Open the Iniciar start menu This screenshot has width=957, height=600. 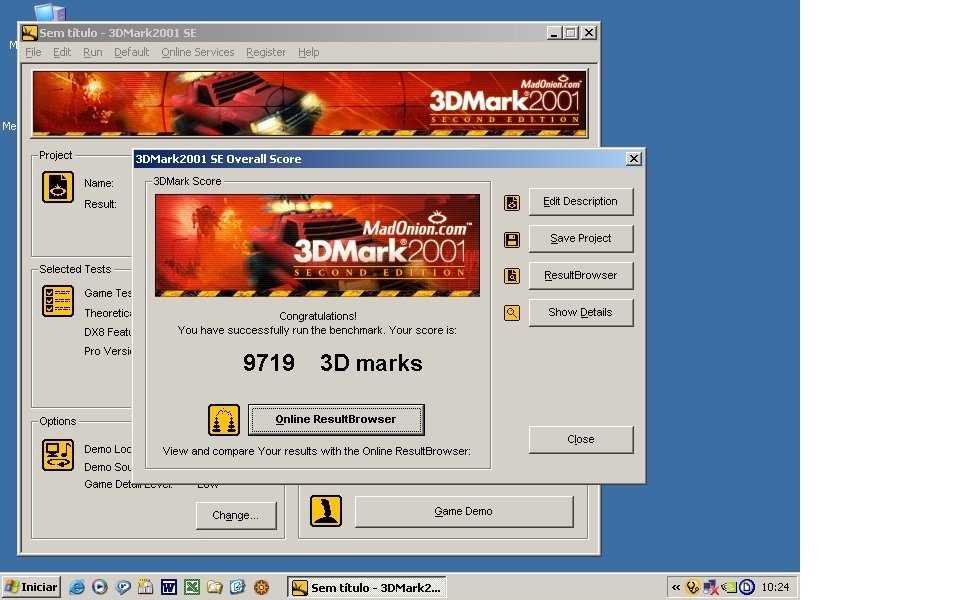click(x=32, y=587)
